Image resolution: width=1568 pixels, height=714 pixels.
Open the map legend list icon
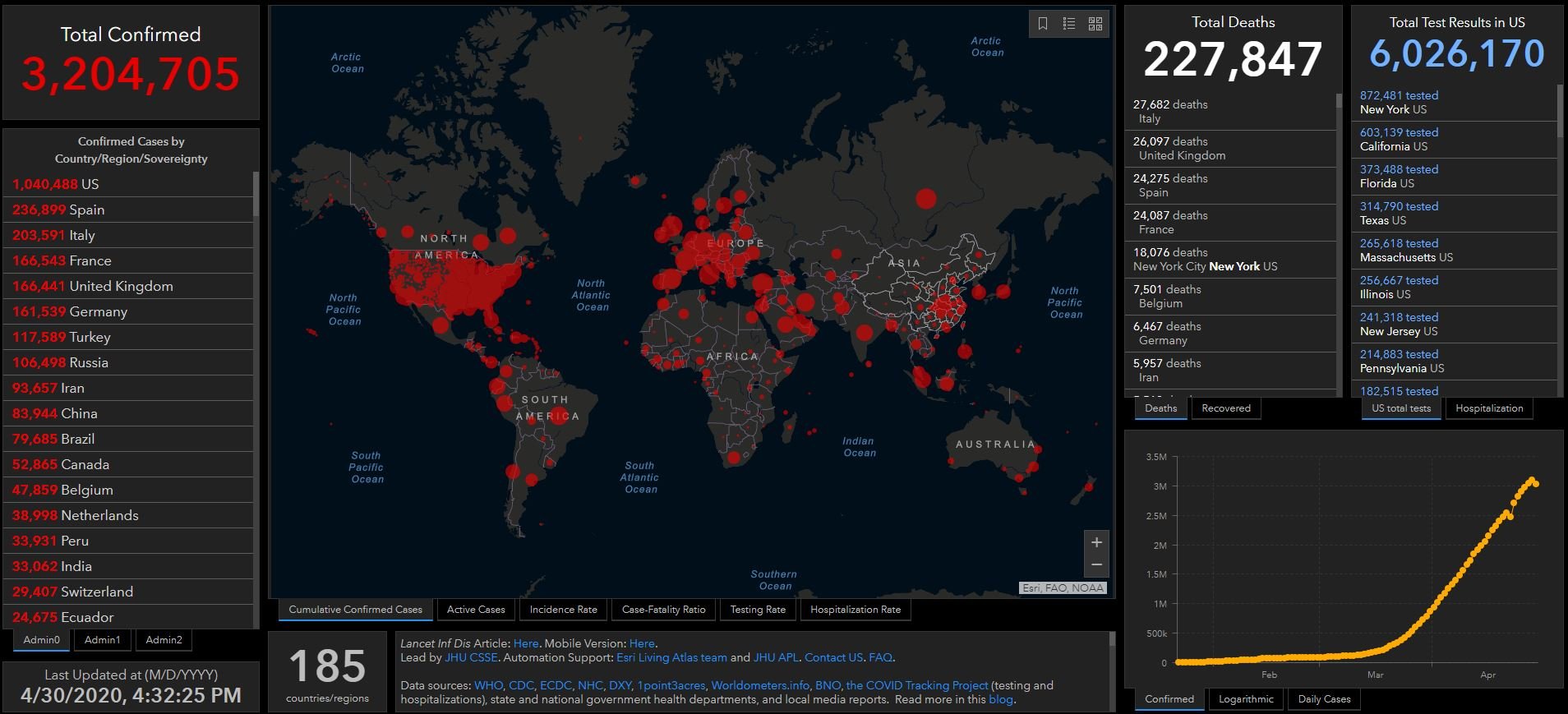tap(1069, 24)
